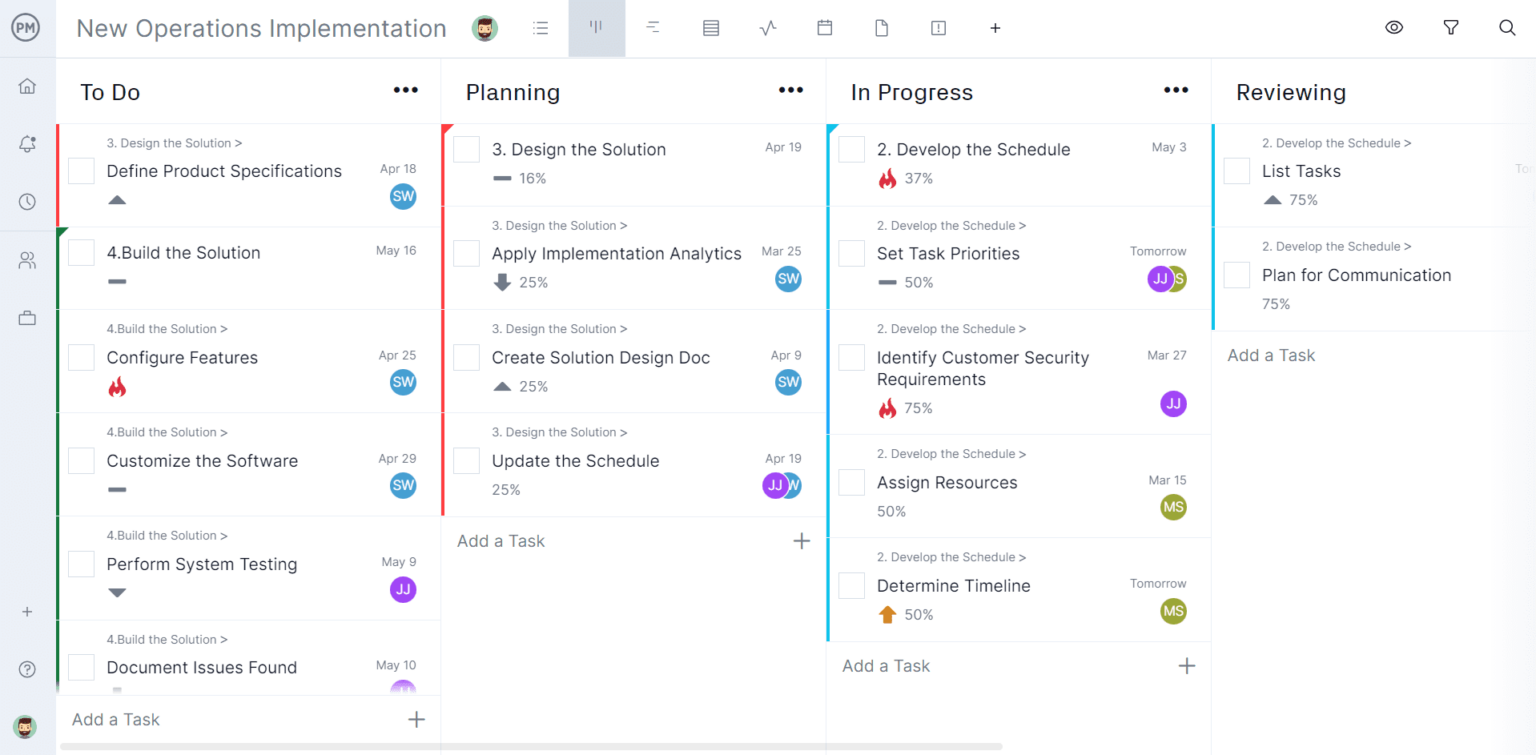Screen dimensions: 1536x755
Task: Open the files view icon
Action: (881, 27)
